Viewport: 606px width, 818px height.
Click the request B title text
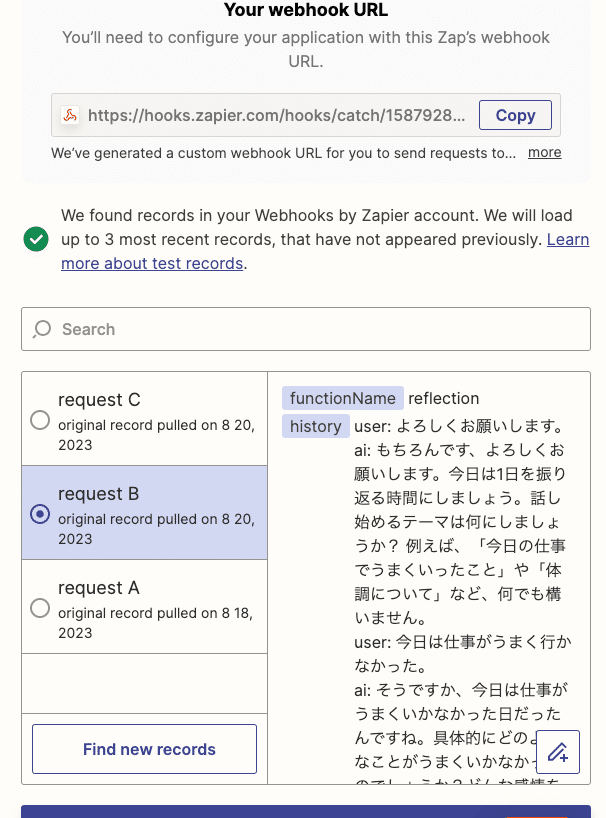(99, 494)
